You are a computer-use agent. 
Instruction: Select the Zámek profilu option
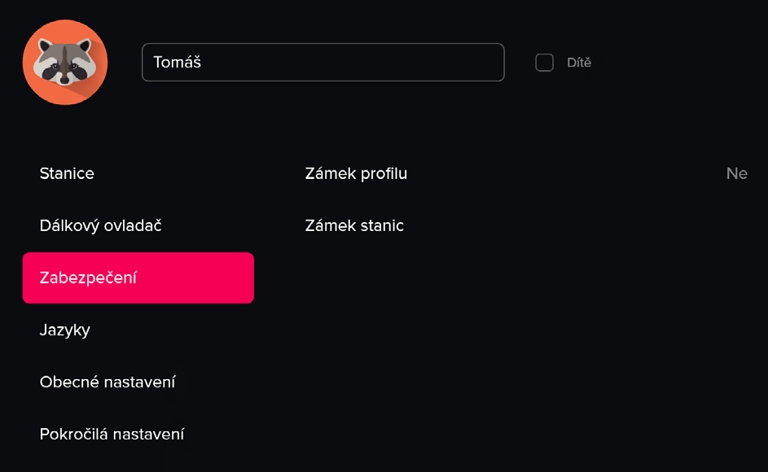[x=356, y=173]
